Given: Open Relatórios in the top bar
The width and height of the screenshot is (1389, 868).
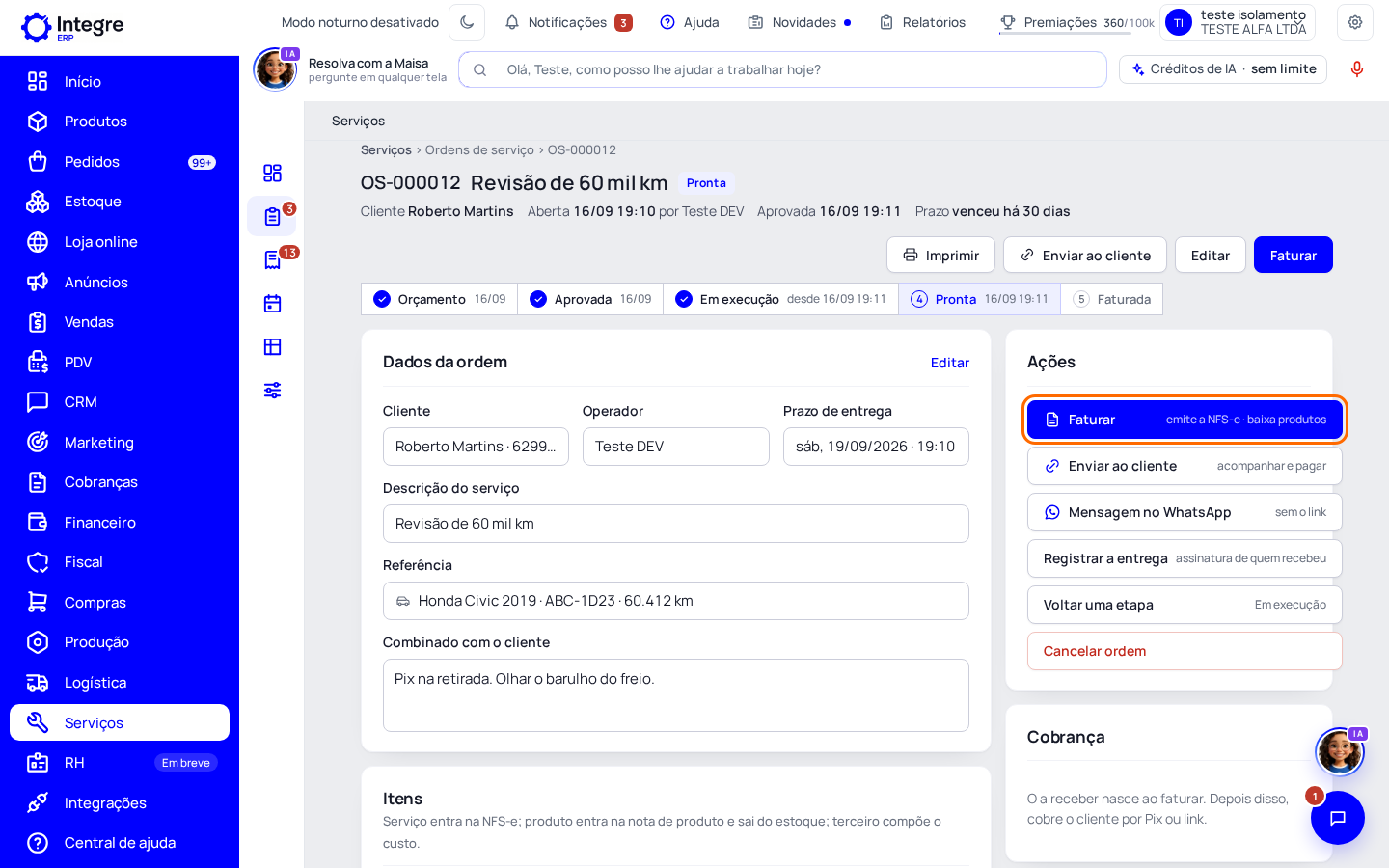Looking at the screenshot, I should point(922,22).
